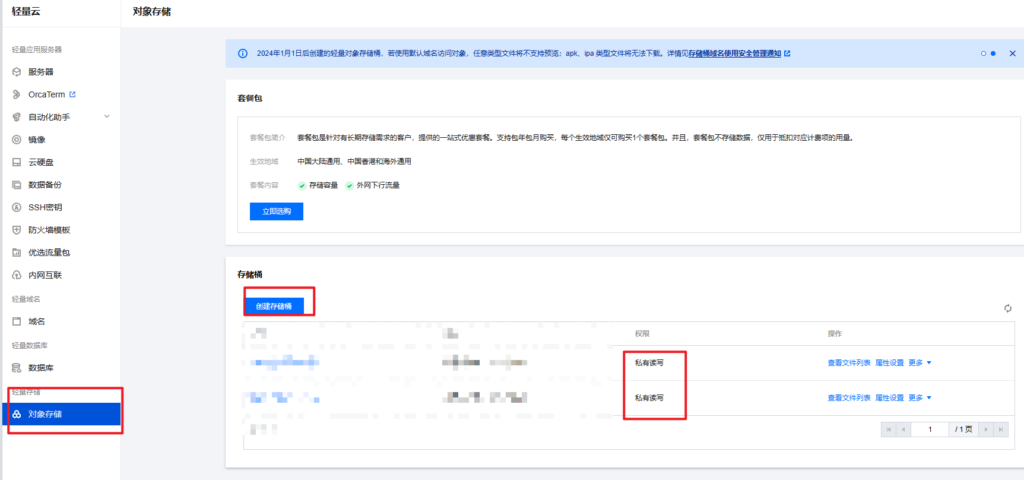Click the 立即选购 purchase button
Viewport: 1024px width, 480px height.
[276, 211]
